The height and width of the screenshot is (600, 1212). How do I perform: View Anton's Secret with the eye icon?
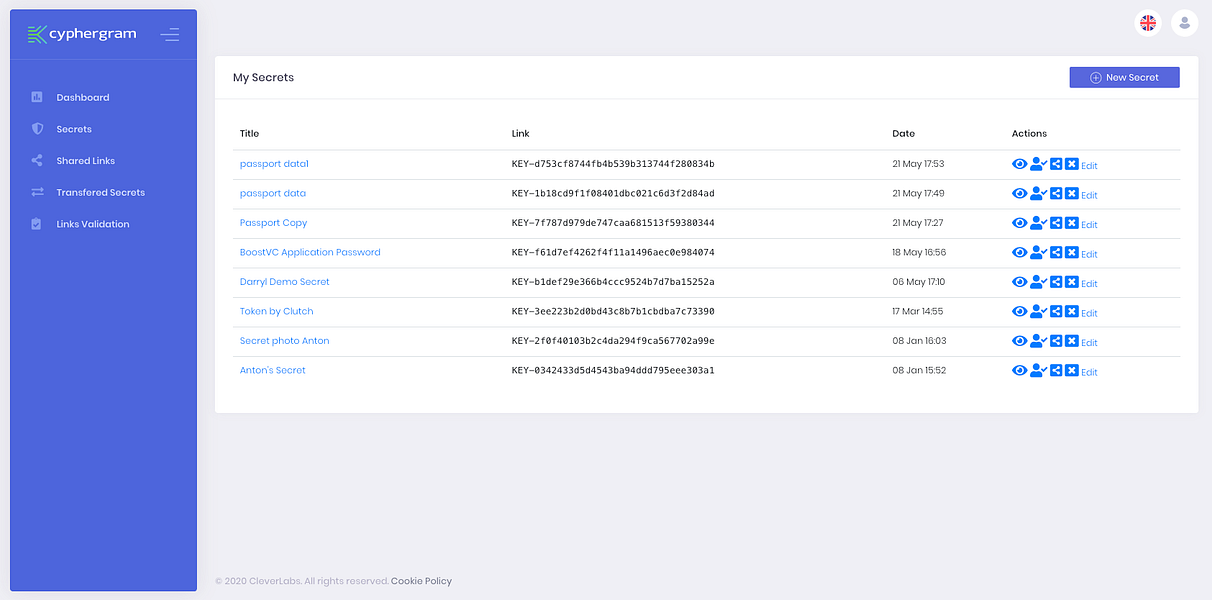(1019, 370)
